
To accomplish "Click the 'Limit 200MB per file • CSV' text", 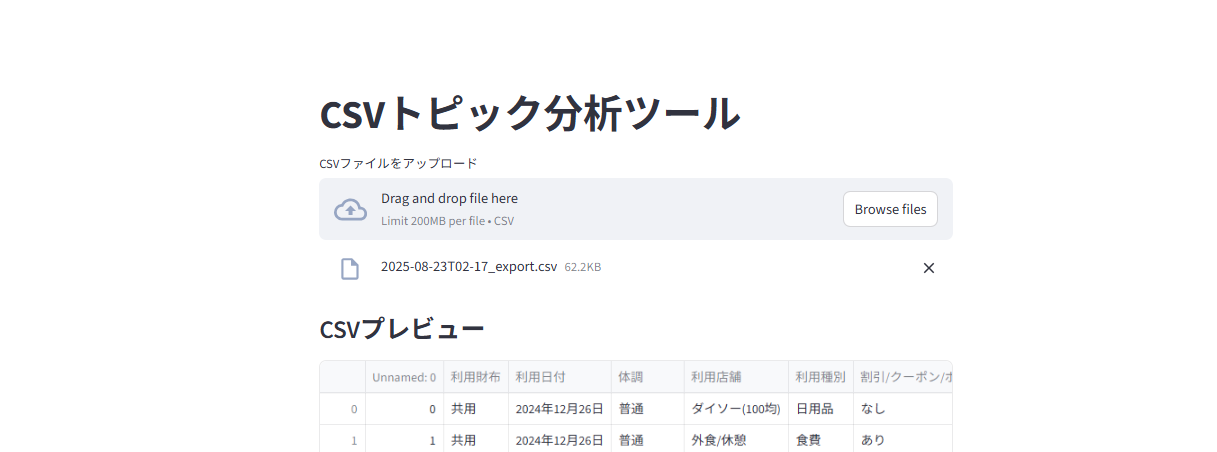I will coord(447,221).
